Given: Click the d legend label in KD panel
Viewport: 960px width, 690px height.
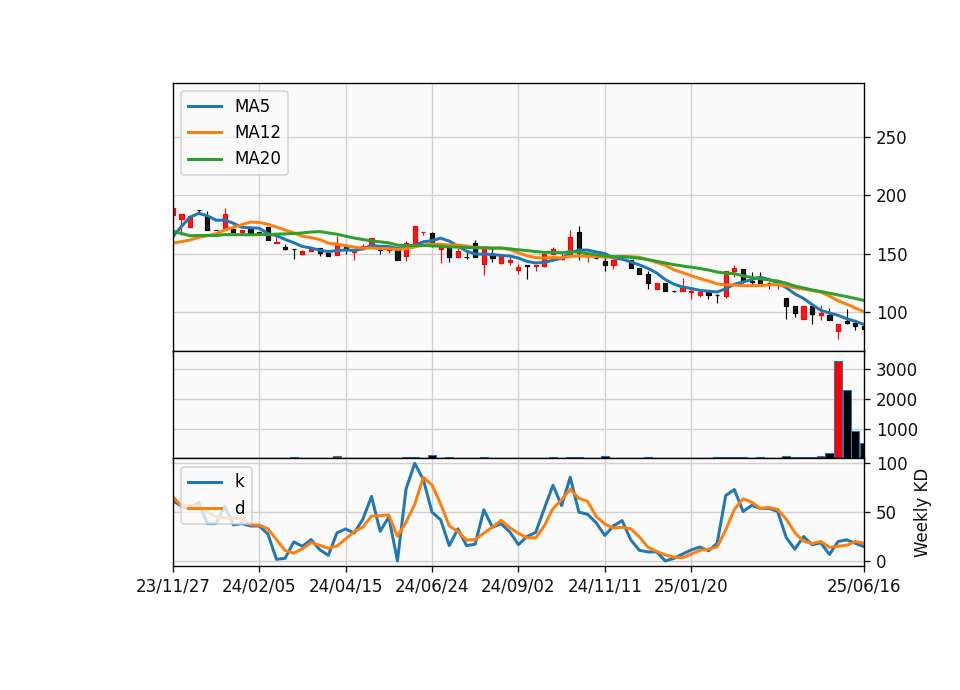Looking at the screenshot, I should (x=240, y=508).
